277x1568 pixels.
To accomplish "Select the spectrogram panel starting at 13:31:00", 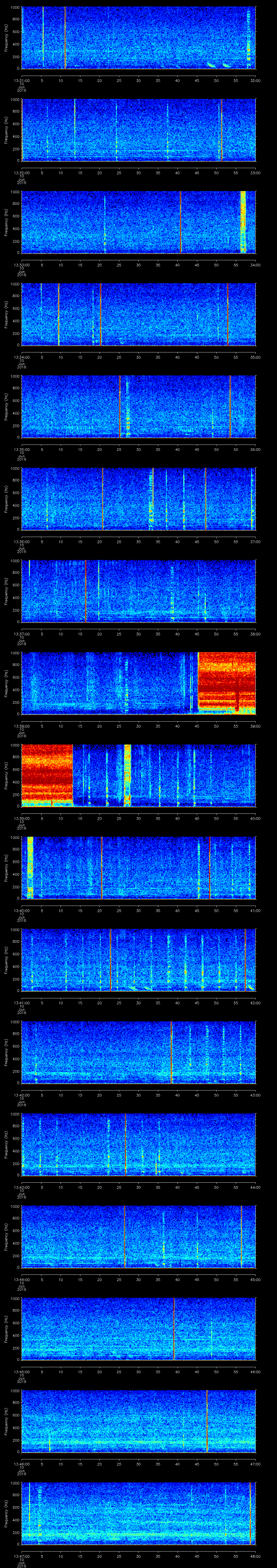I will (x=138, y=38).
